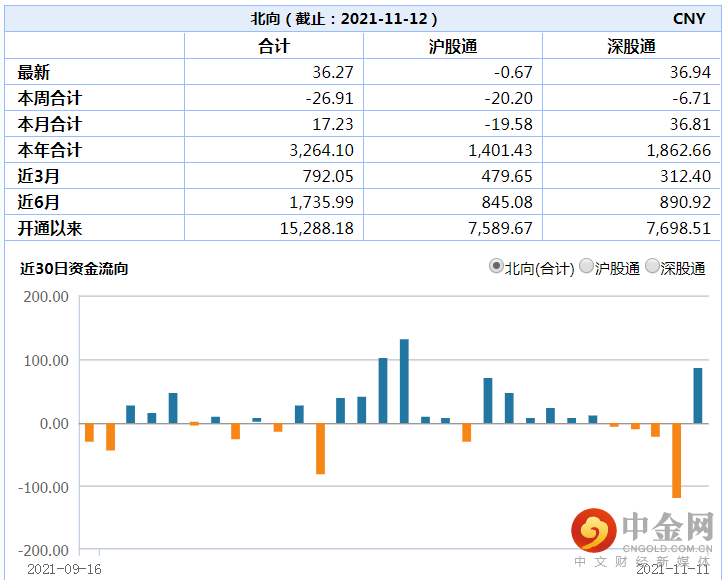Click the 合计 column header

click(274, 46)
